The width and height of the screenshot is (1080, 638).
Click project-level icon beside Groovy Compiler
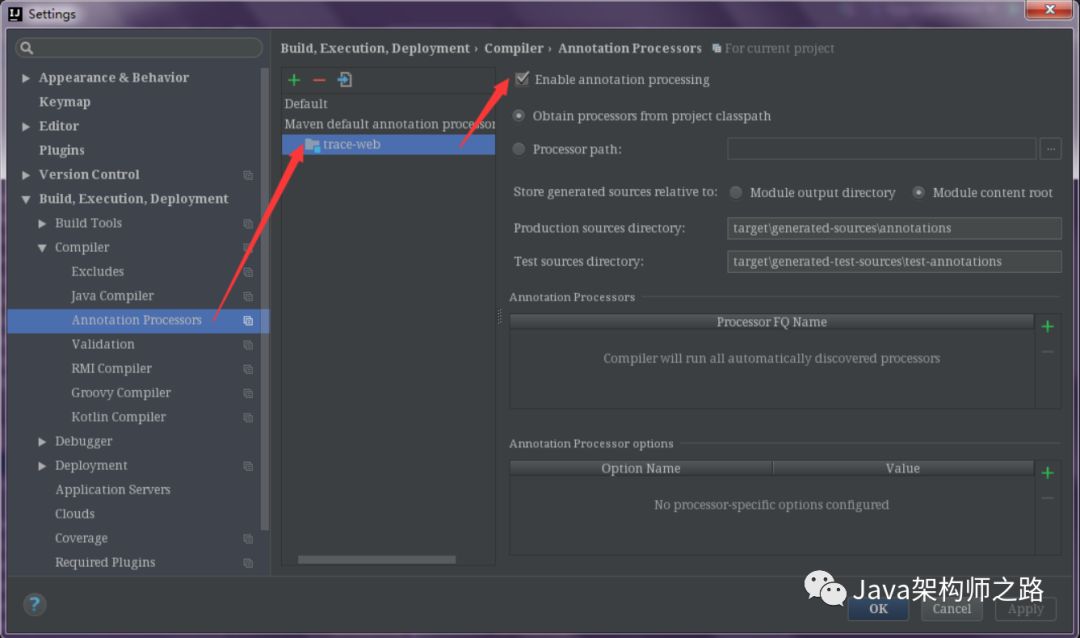tap(248, 393)
